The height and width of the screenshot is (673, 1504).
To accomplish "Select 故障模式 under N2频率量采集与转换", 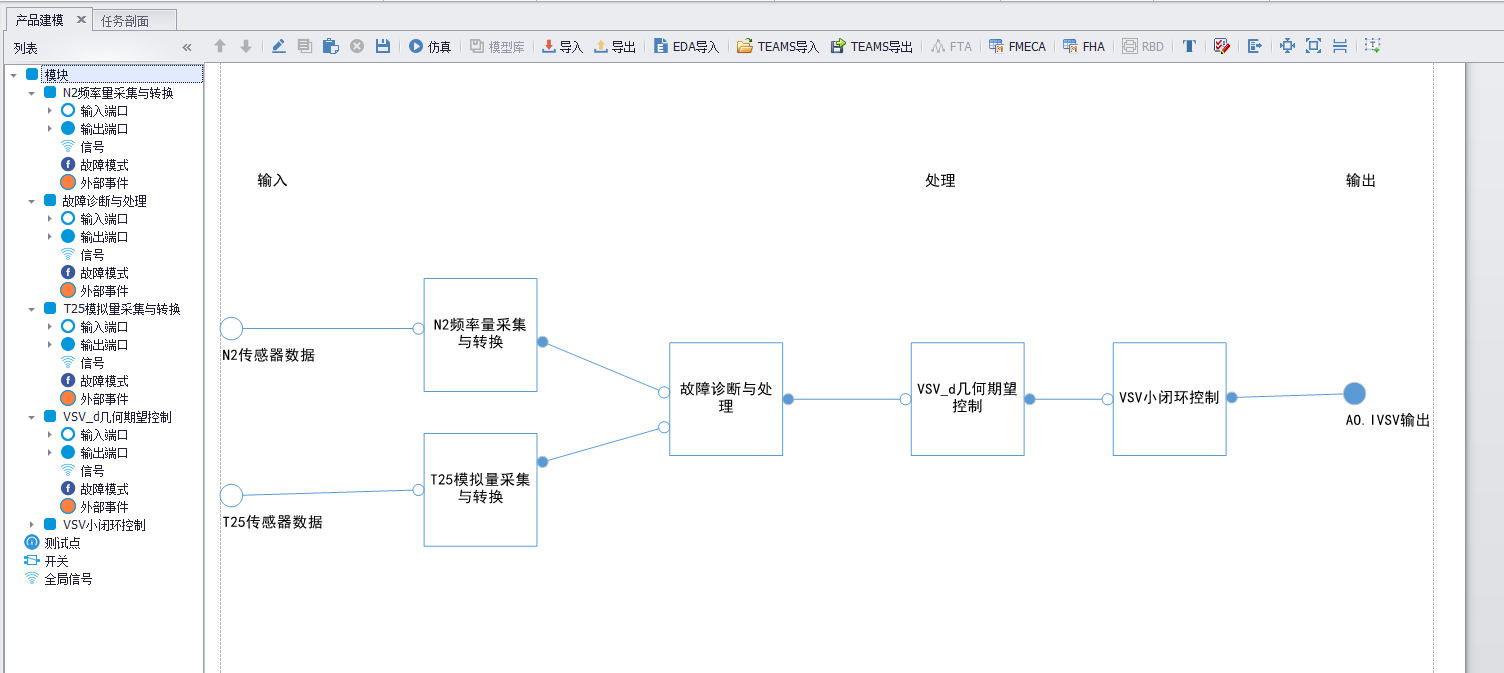I will click(x=104, y=165).
